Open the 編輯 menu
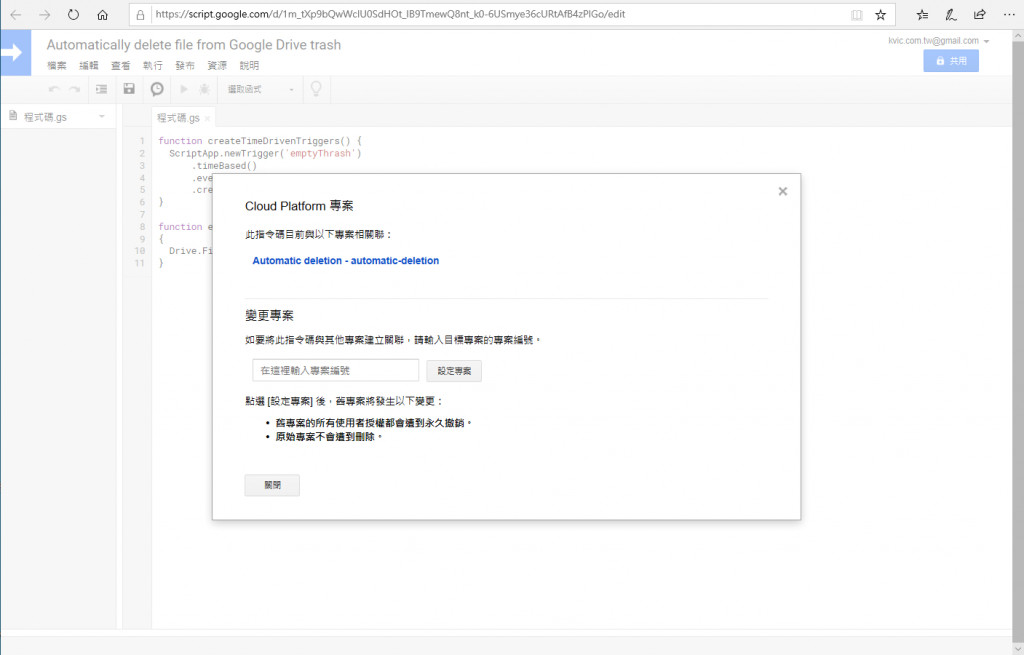 pyautogui.click(x=89, y=65)
